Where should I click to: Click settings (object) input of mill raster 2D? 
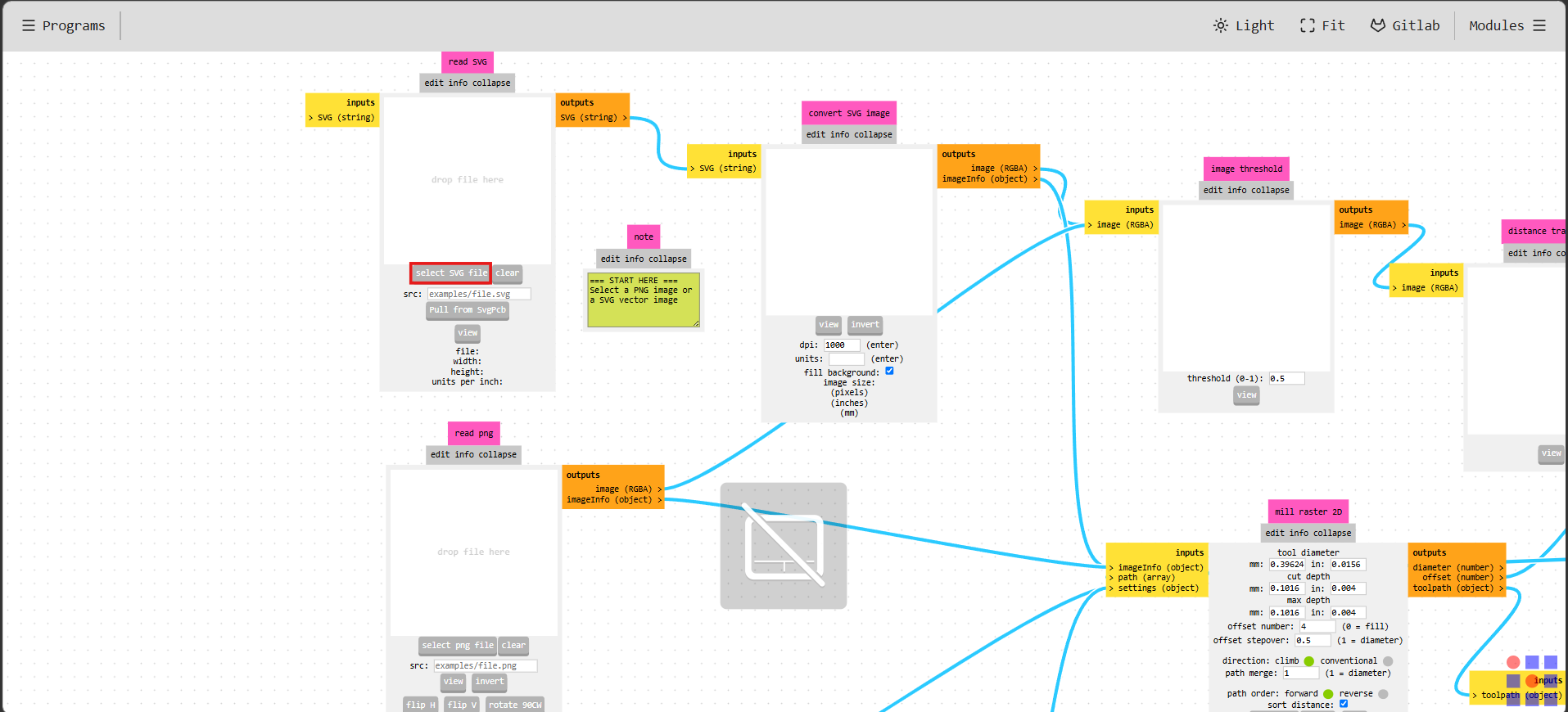click(1154, 588)
